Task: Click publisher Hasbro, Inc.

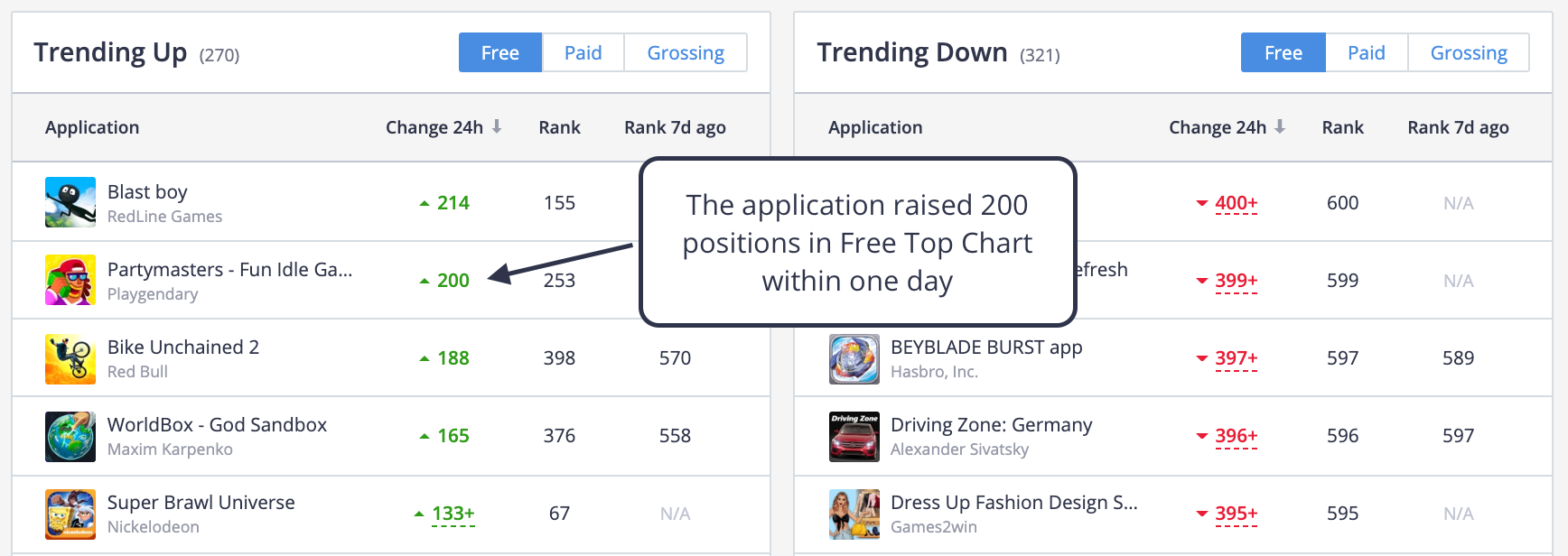Action: pyautogui.click(x=934, y=372)
